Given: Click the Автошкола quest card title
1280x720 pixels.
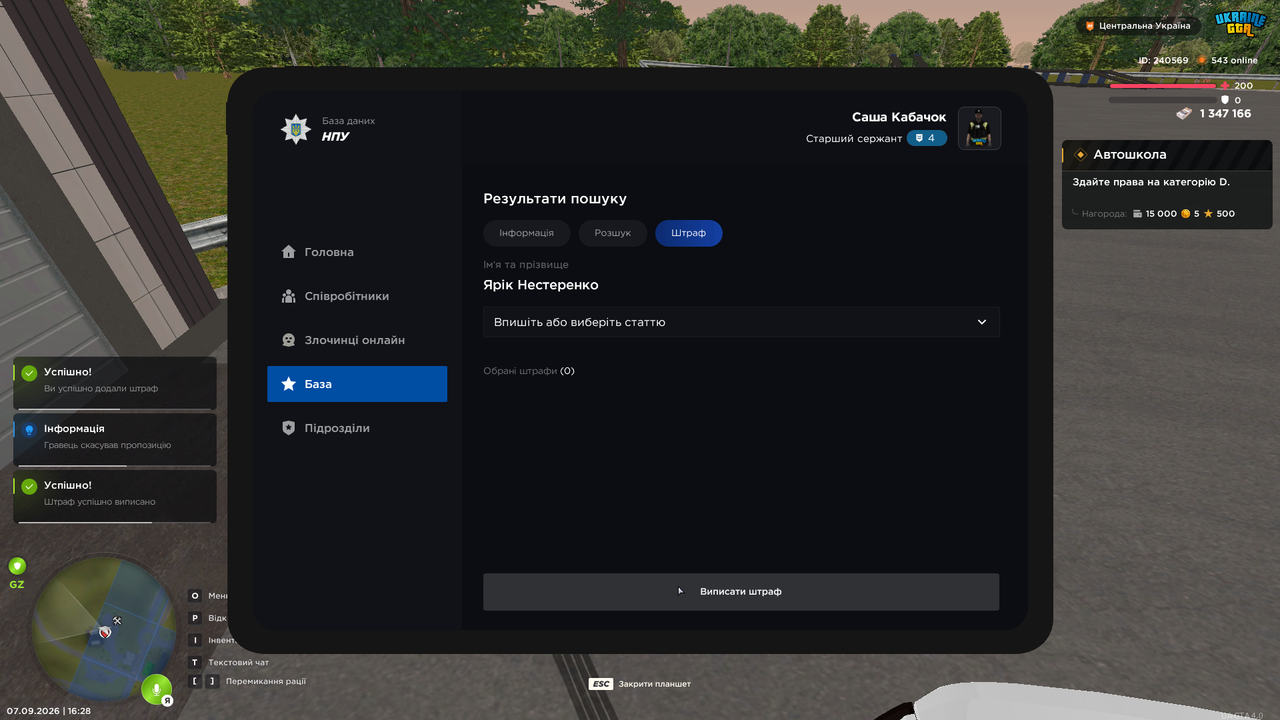Looking at the screenshot, I should pyautogui.click(x=1130, y=155).
